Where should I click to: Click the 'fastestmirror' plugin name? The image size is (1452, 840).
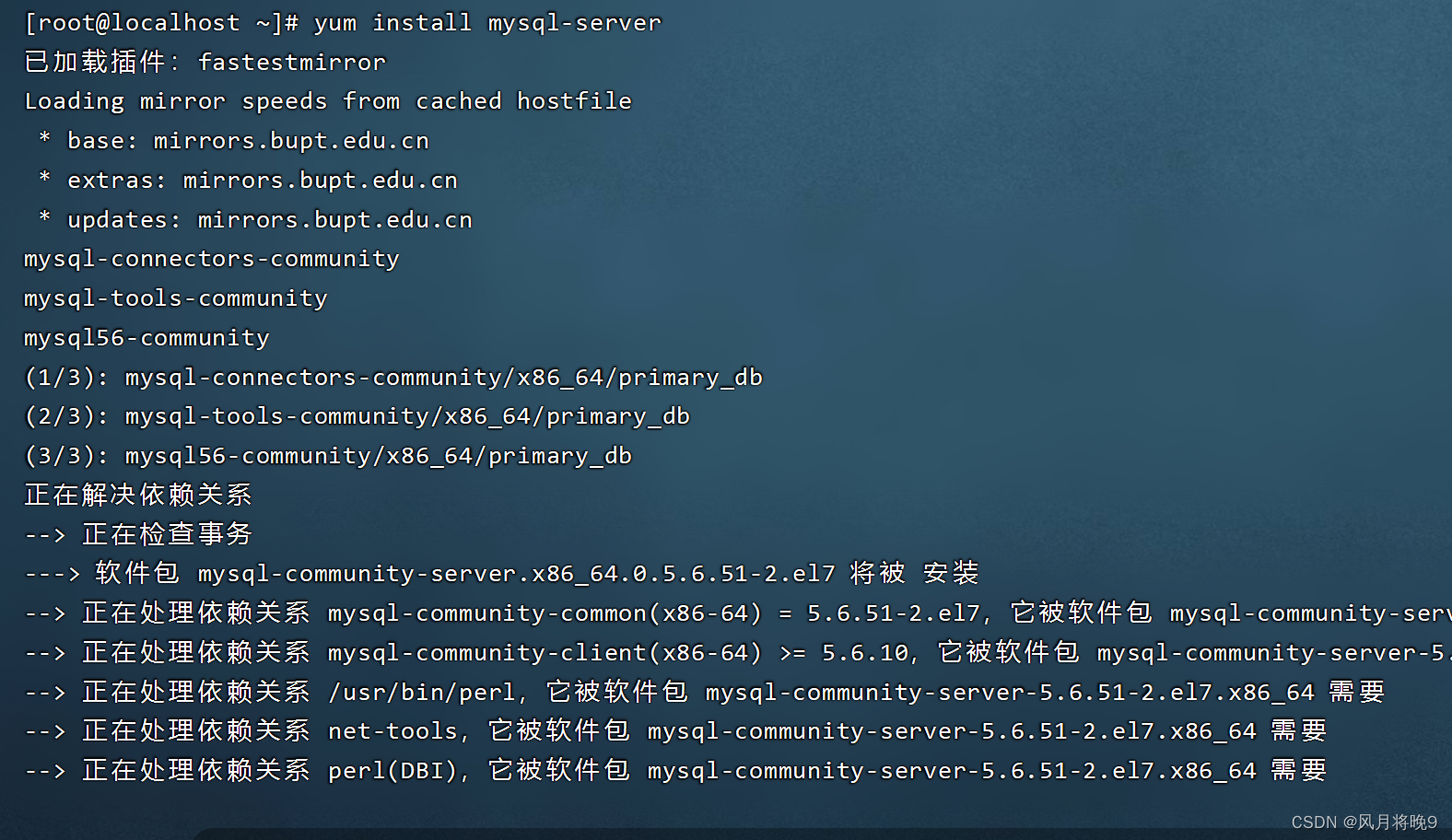pos(292,62)
